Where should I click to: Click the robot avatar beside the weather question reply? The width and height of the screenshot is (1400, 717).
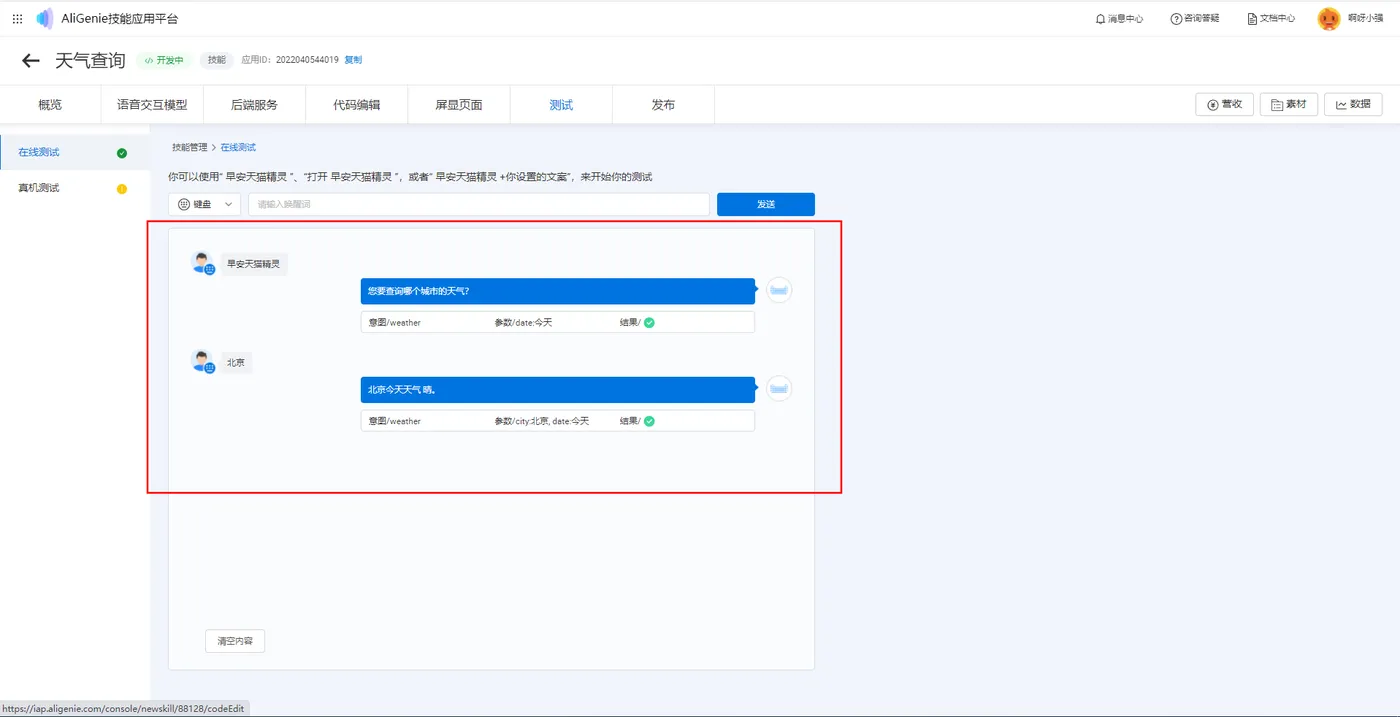779,291
